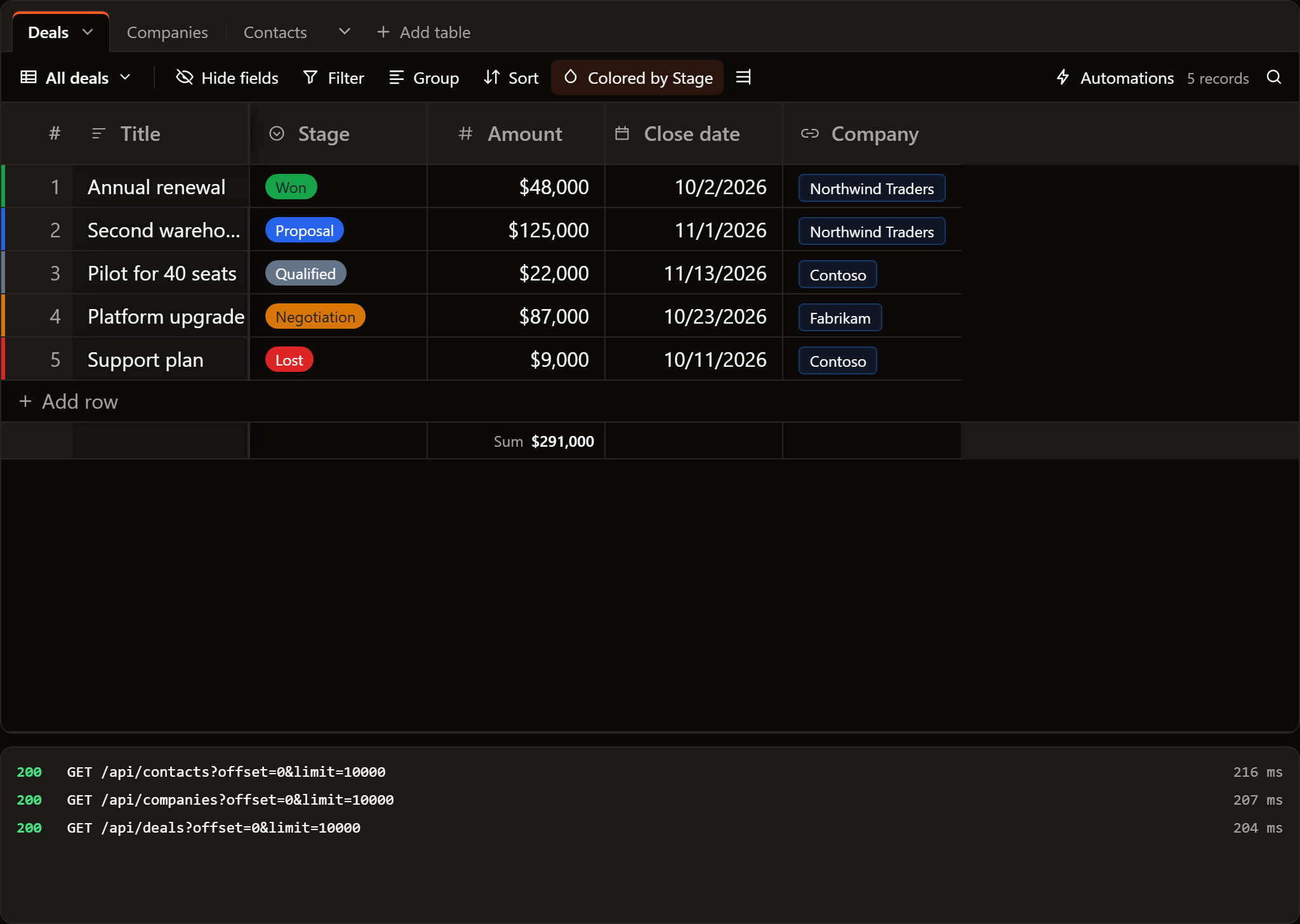1300x924 pixels.
Task: Click the Group rows icon
Action: [397, 77]
